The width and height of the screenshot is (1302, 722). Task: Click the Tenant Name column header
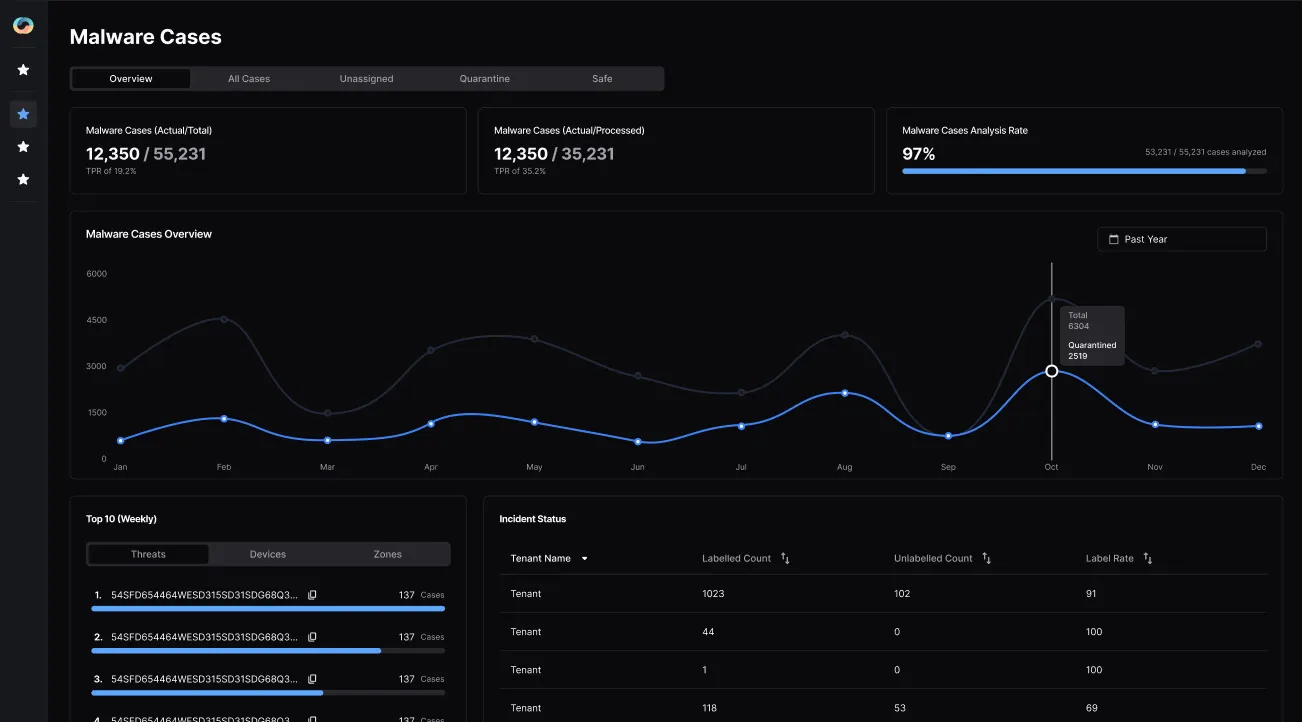(x=541, y=558)
